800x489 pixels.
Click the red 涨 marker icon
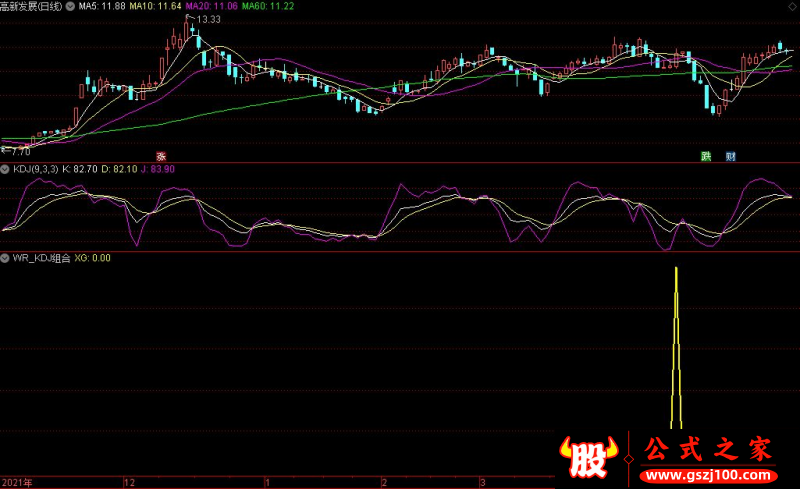click(161, 156)
